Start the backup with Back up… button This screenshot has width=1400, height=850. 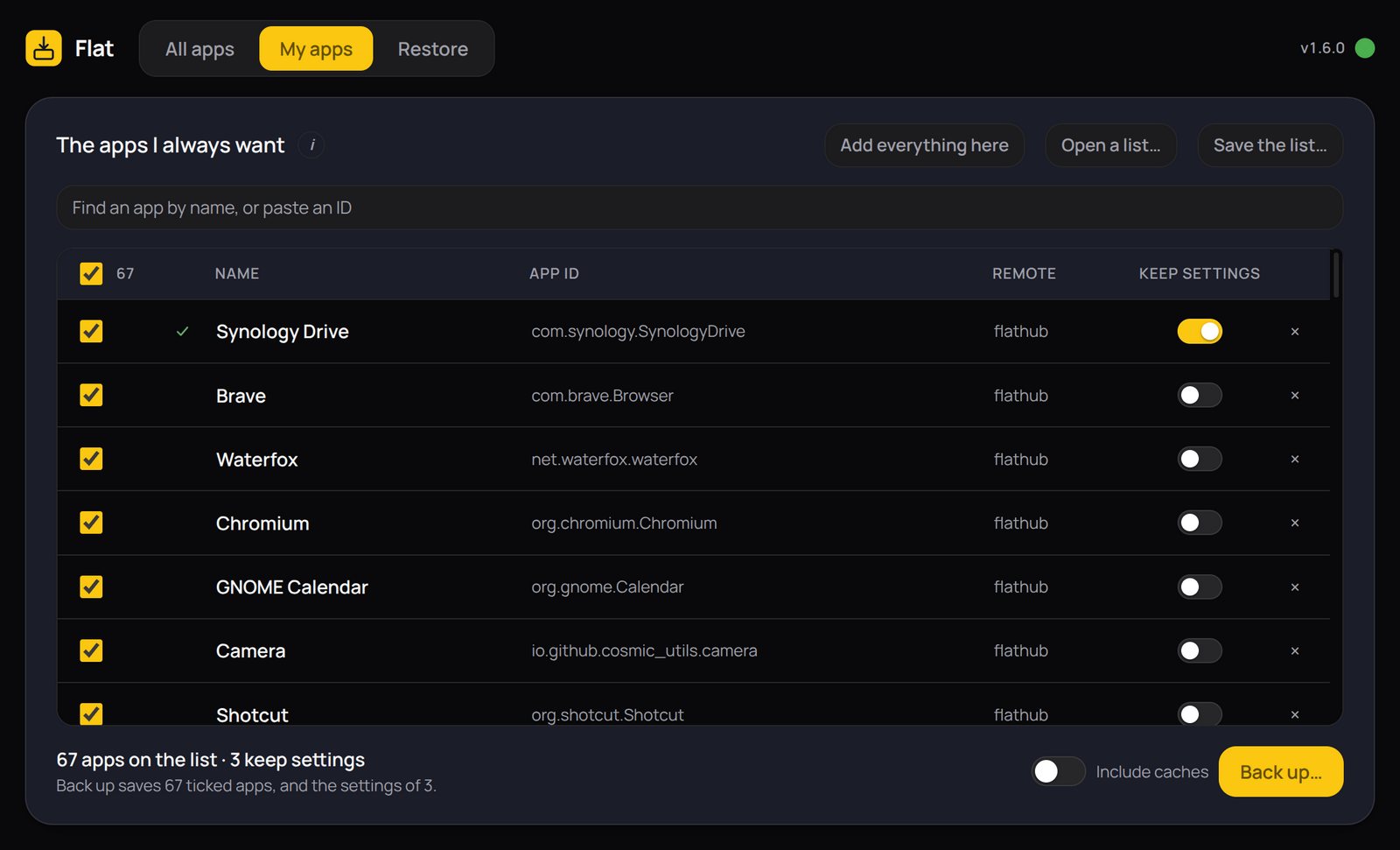click(1281, 772)
